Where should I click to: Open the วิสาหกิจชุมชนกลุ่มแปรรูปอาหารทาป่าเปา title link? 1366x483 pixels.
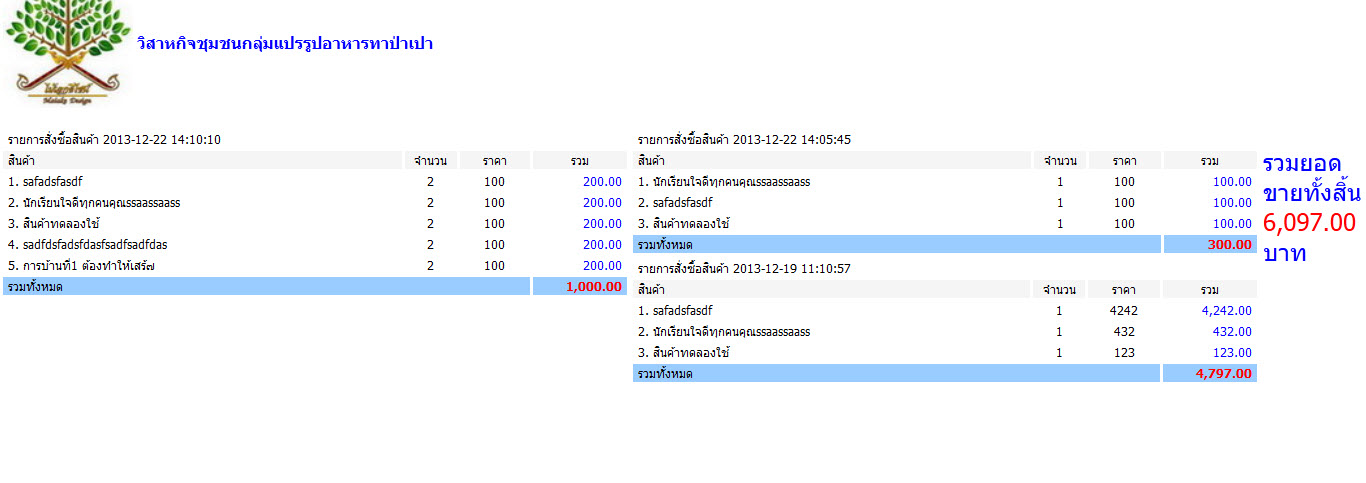(285, 44)
